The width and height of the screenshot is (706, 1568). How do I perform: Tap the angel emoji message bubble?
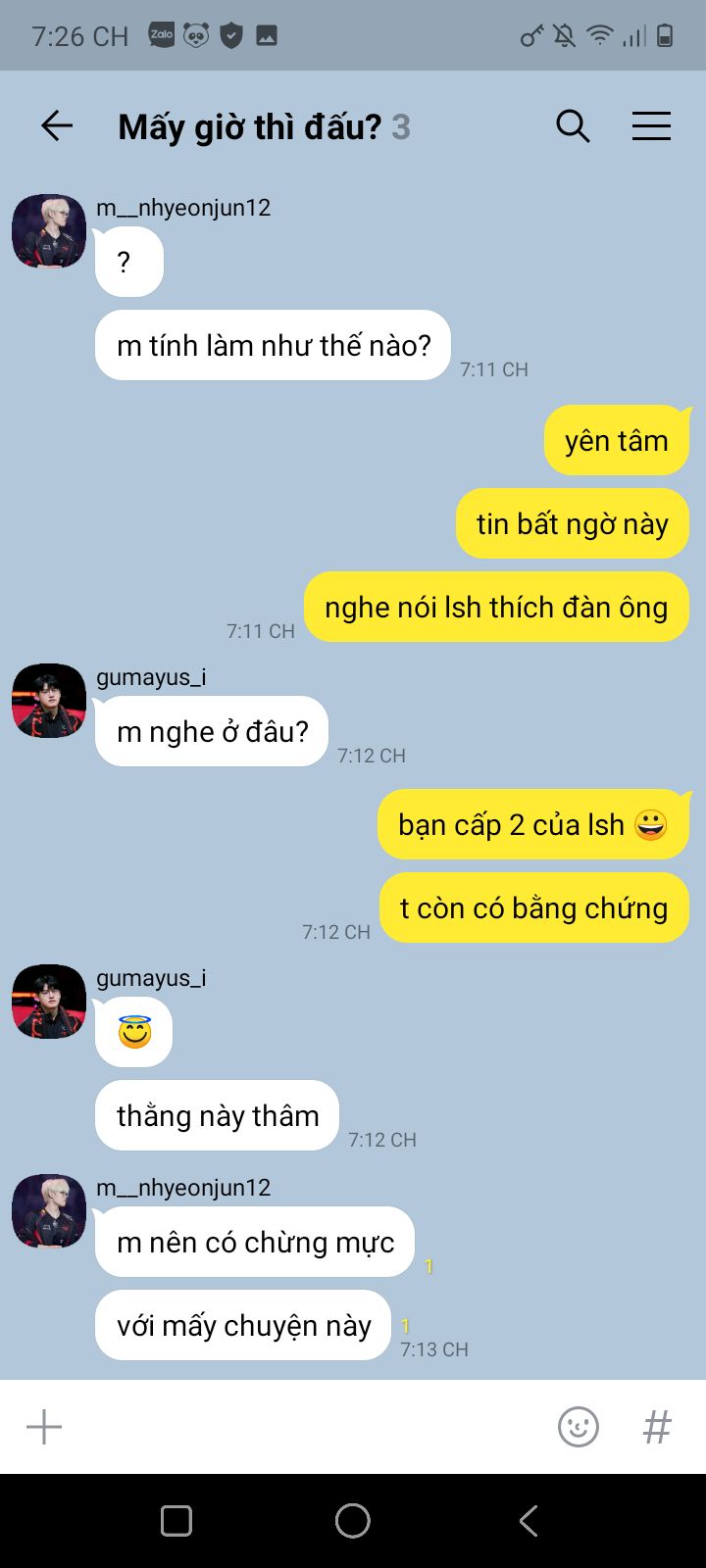tap(133, 1032)
